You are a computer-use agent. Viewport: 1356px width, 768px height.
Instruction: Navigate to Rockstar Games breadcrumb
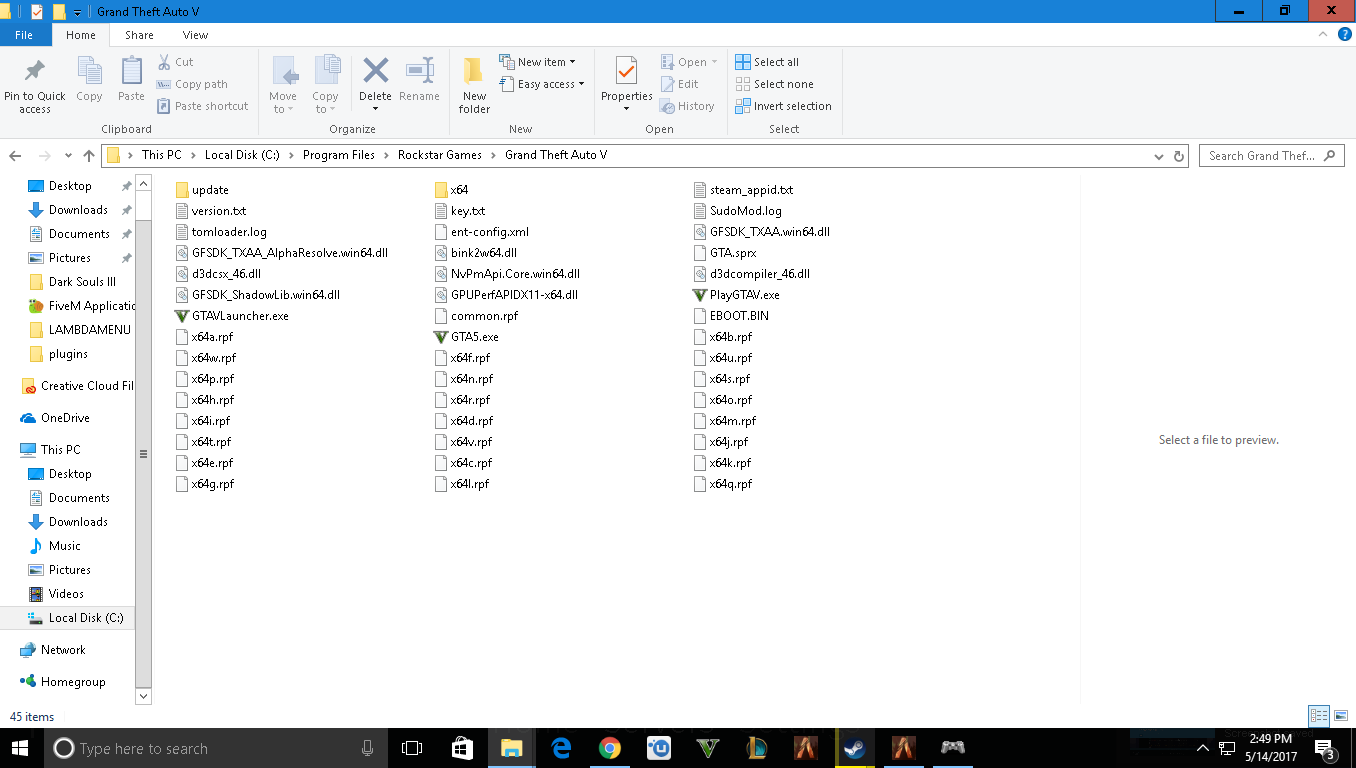coord(440,155)
